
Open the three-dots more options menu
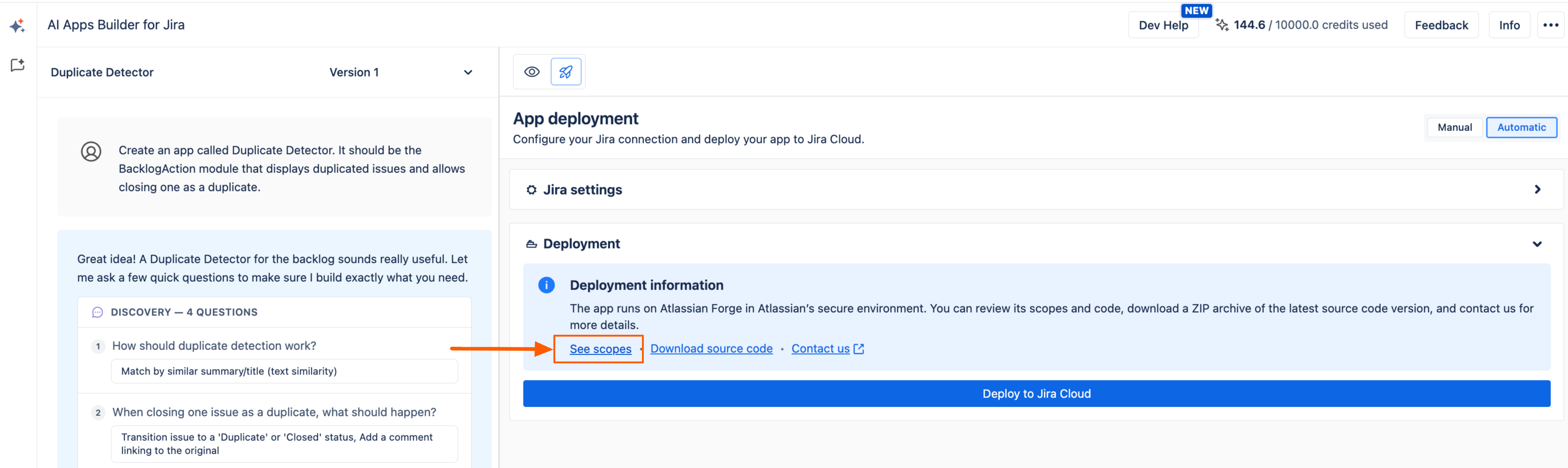[x=1550, y=25]
